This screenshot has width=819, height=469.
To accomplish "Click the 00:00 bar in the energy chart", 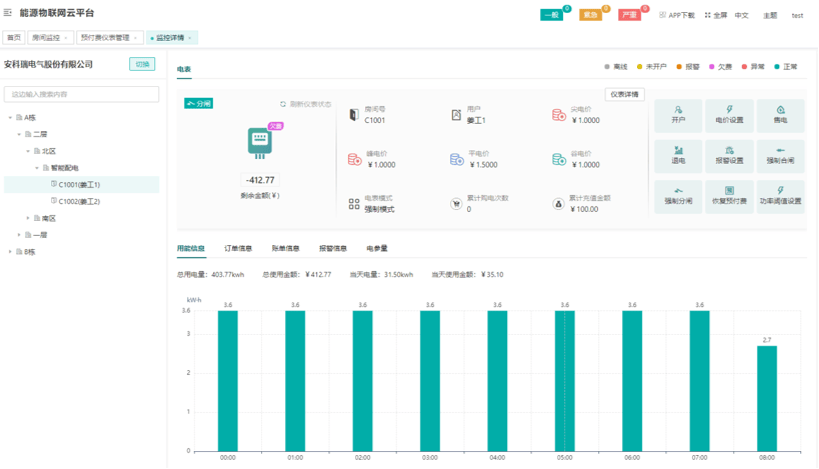I will [228, 380].
